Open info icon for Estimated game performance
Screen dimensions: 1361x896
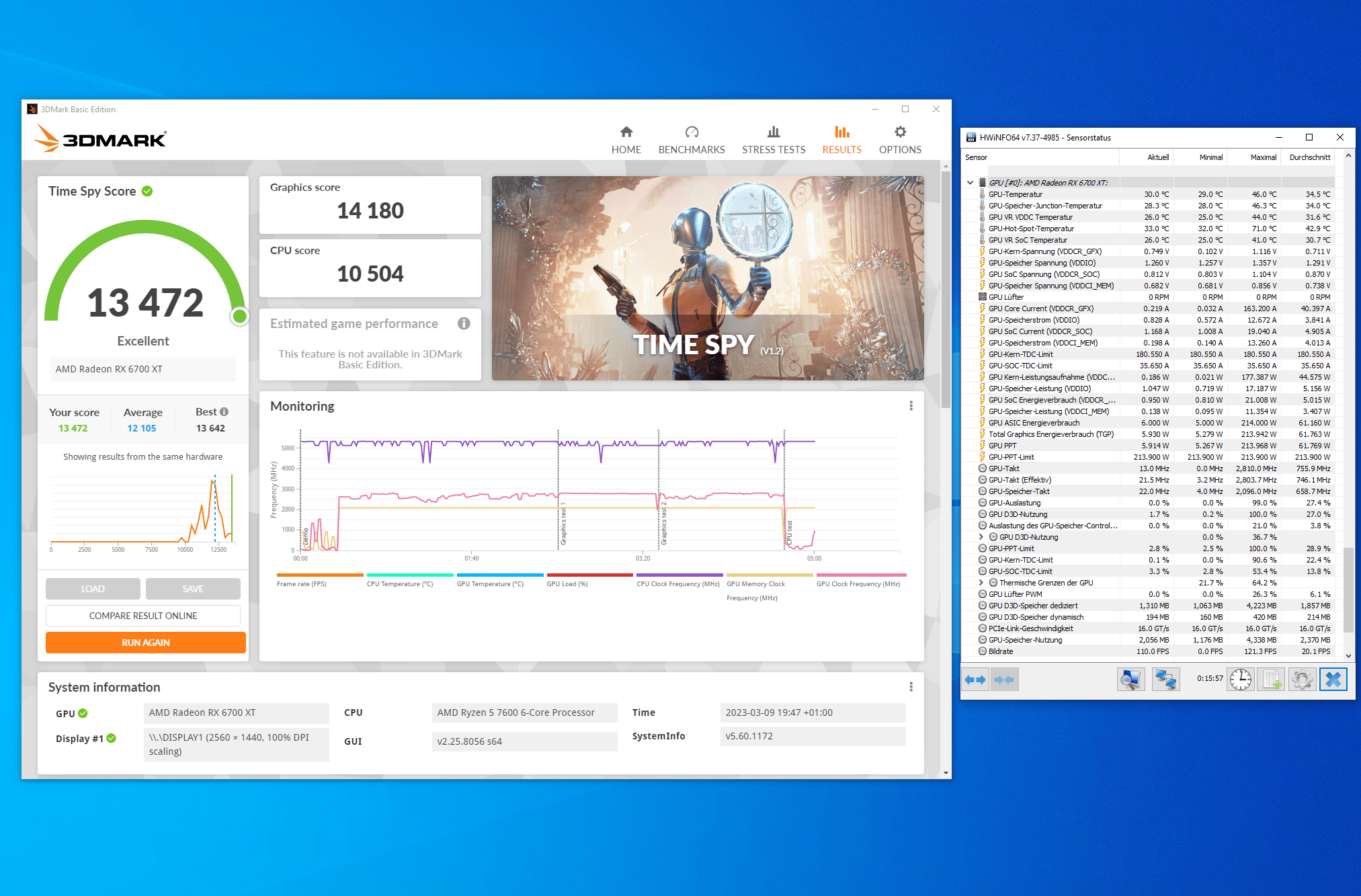click(x=464, y=323)
